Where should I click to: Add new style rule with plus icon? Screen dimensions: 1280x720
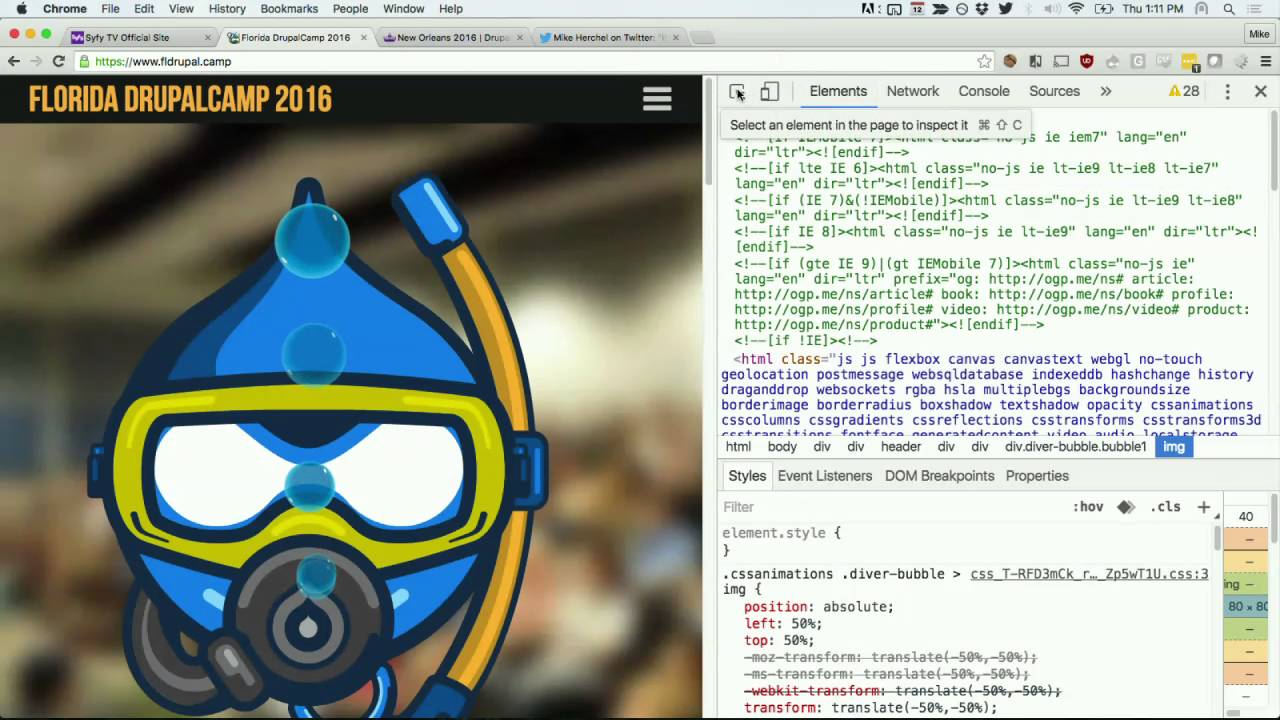pyautogui.click(x=1204, y=507)
